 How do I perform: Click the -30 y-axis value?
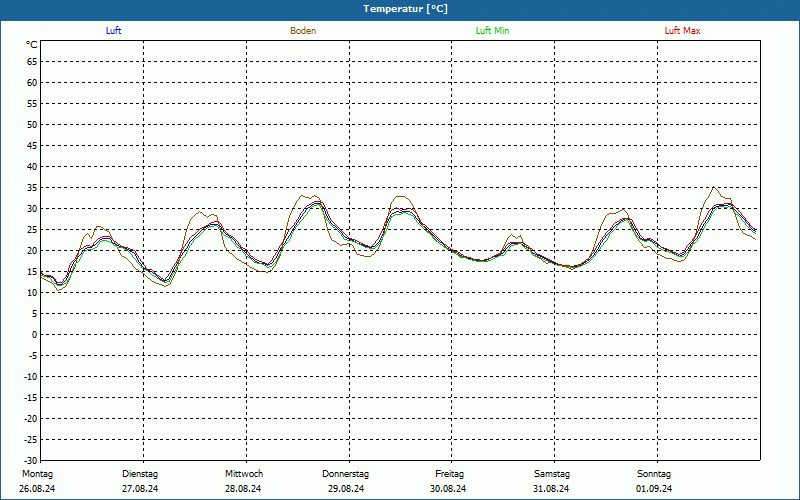pyautogui.click(x=31, y=461)
